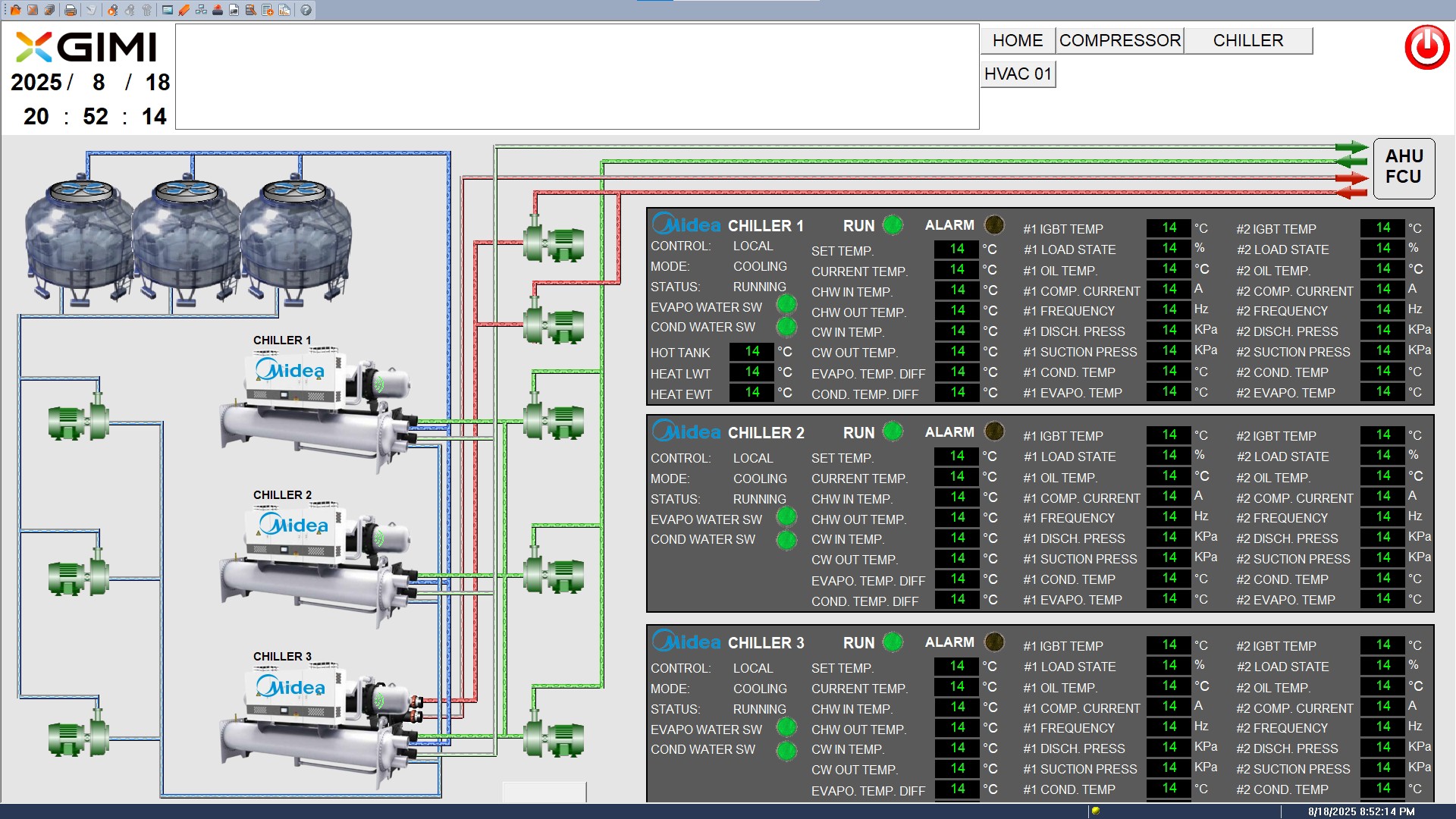
Task: Click the close-all-screens stacked X icon
Action: click(x=49, y=10)
